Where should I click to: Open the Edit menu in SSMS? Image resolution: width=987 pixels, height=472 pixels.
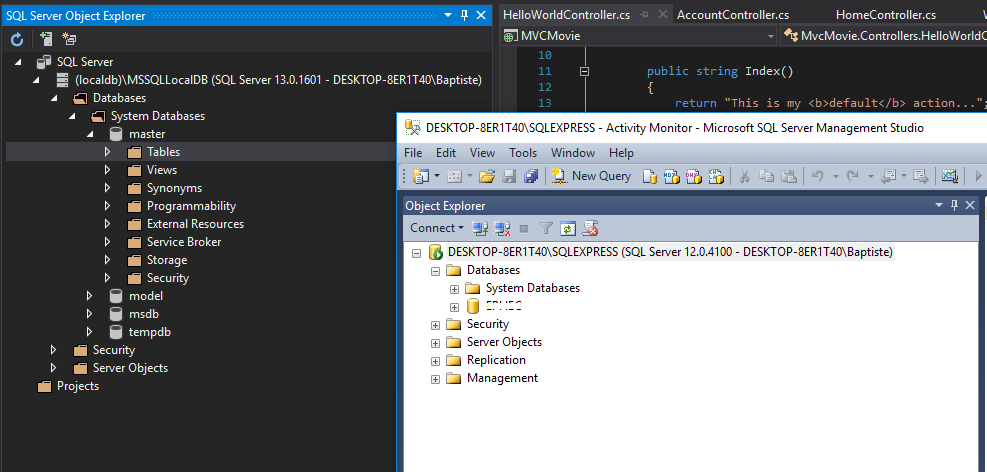(446, 153)
